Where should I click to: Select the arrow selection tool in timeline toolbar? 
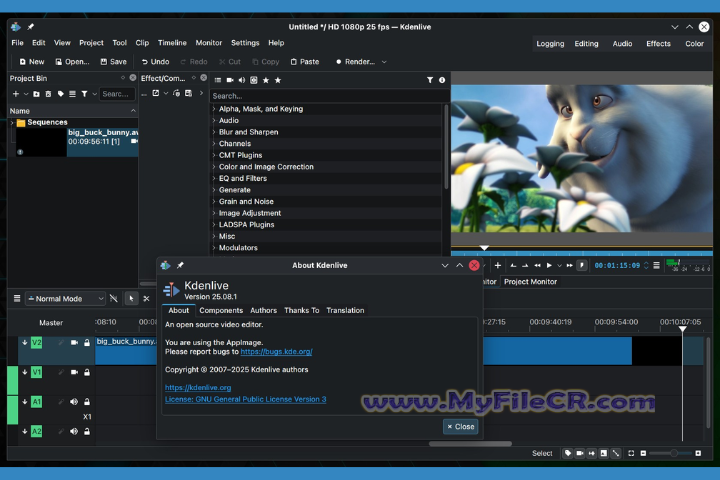(131, 299)
